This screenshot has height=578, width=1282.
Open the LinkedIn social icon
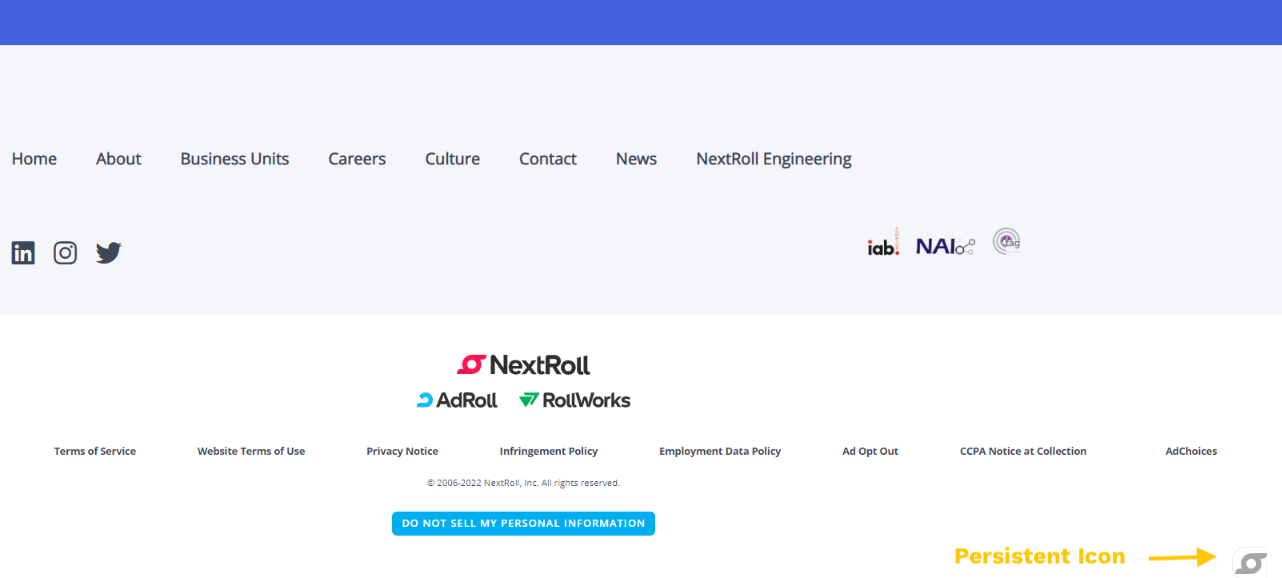tap(23, 253)
